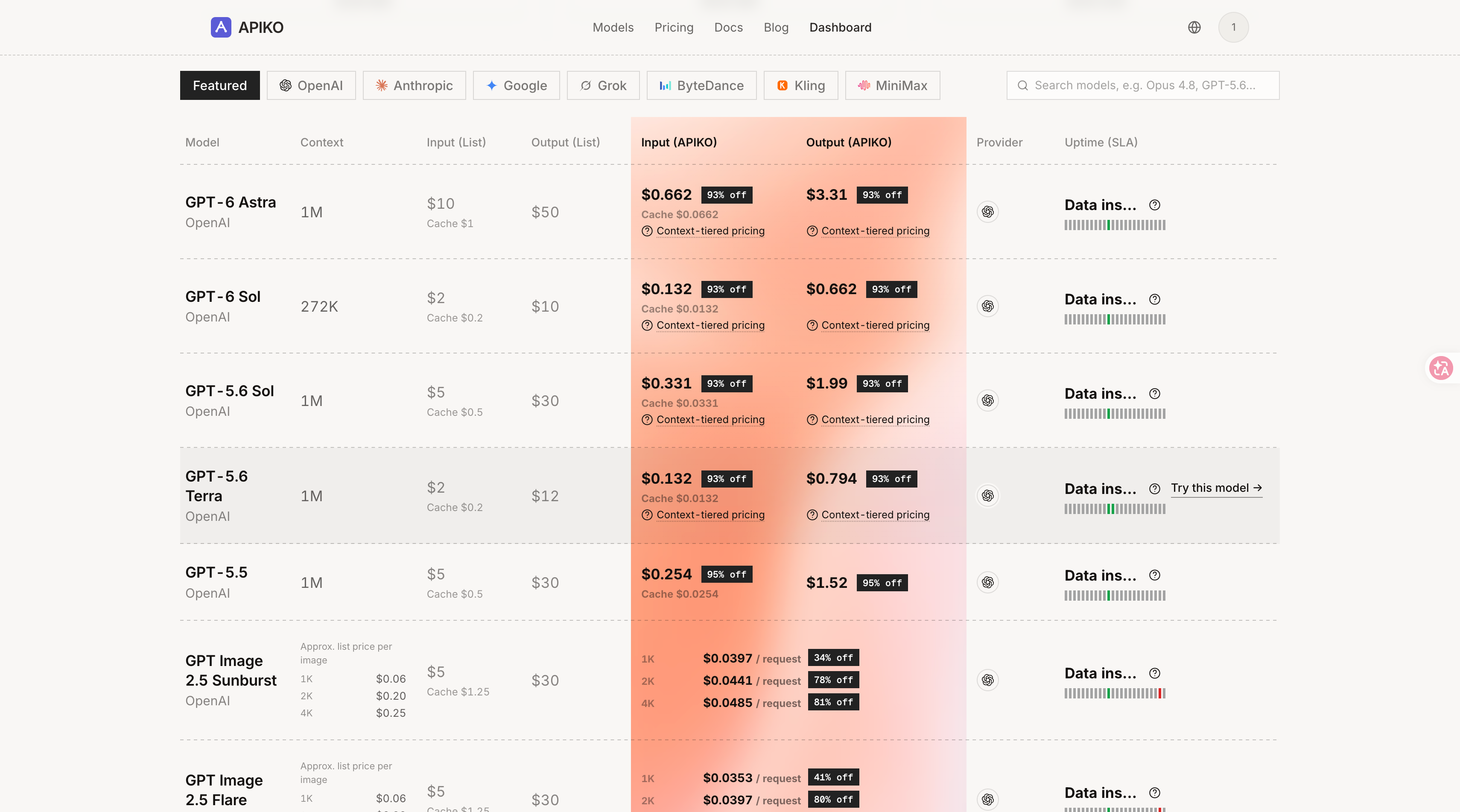Click the uptime help icon for GPT-5.6 Terra
Screen dimensions: 1460x812
click(1154, 489)
